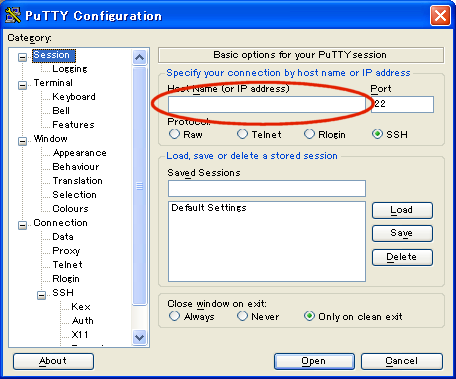Open the Behaviour settings category
This screenshot has width=456, height=379.
coord(76,167)
